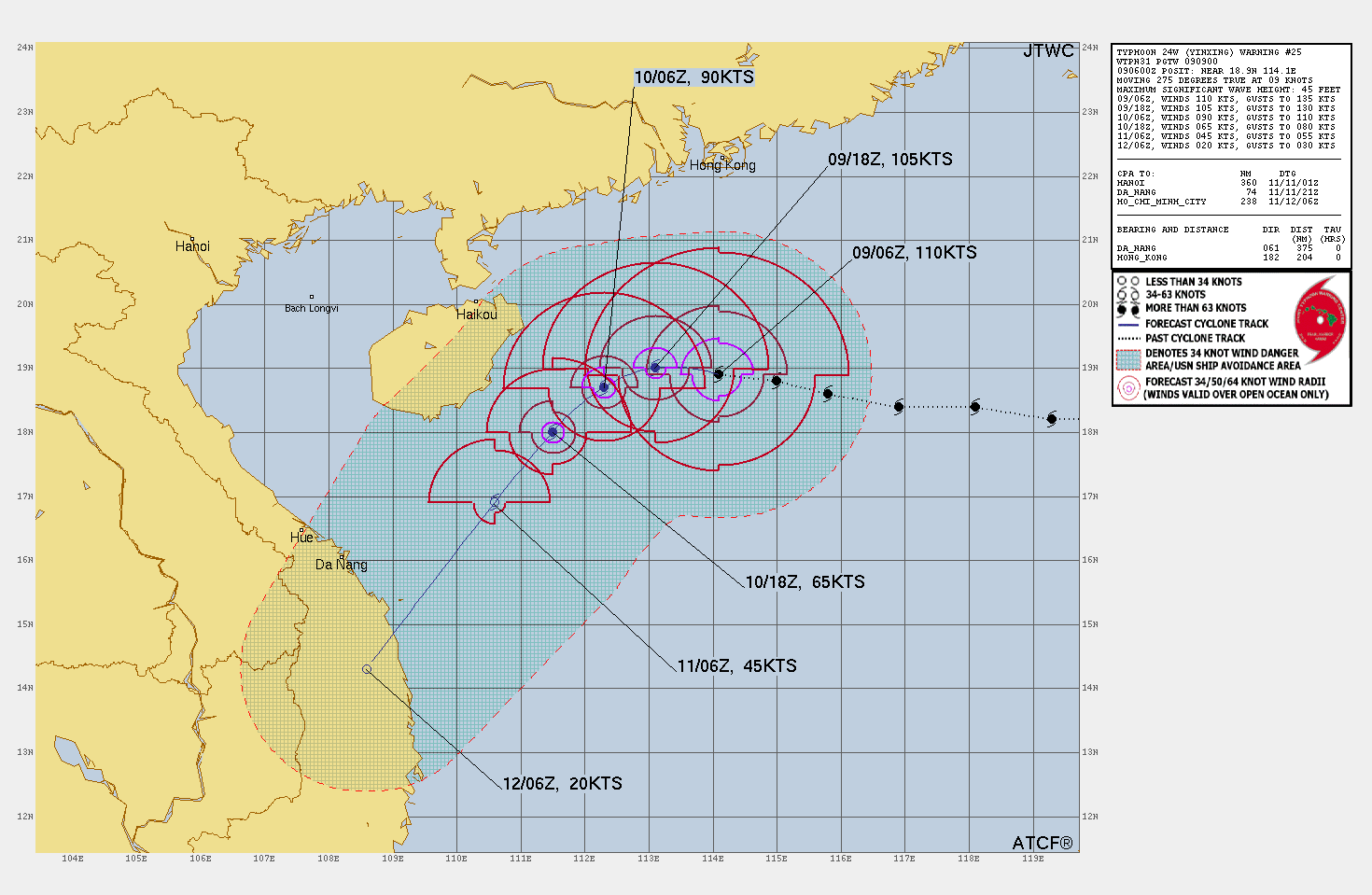Click the easternmost past track symbol near 119E
1372x895 pixels.
point(1051,419)
